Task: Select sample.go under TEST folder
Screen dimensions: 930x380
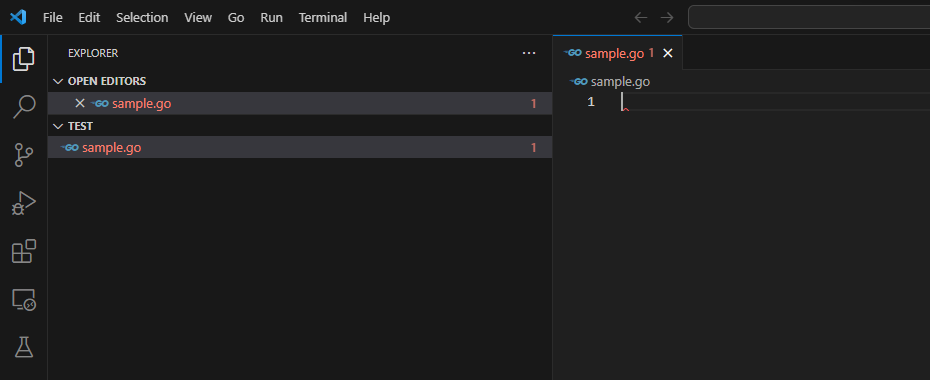Action: pyautogui.click(x=300, y=148)
